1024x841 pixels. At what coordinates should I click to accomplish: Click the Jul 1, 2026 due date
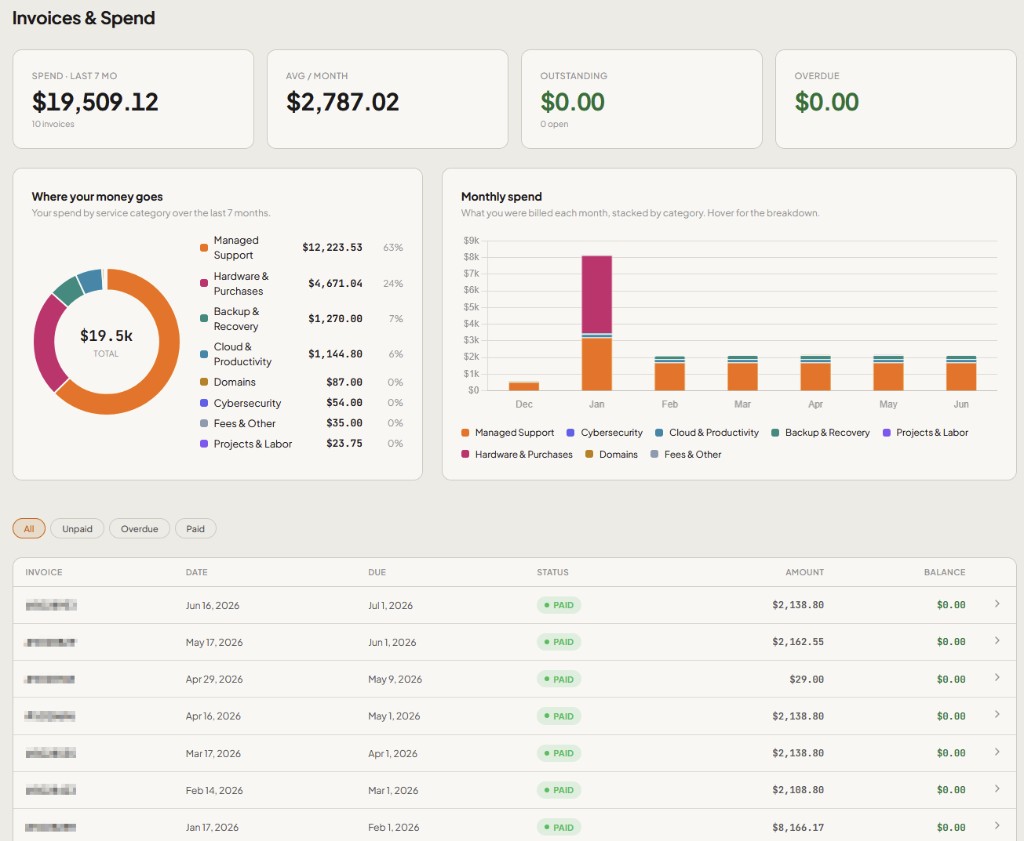[391, 605]
